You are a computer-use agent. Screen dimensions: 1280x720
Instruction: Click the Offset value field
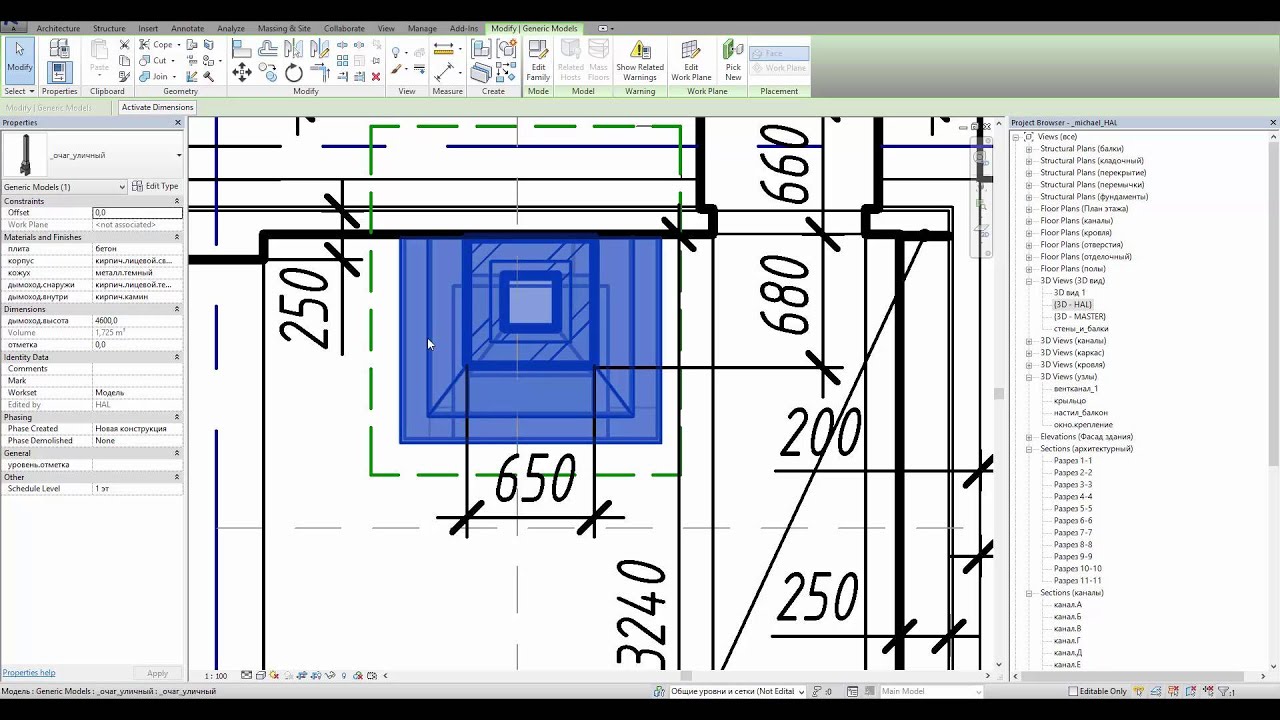138,213
